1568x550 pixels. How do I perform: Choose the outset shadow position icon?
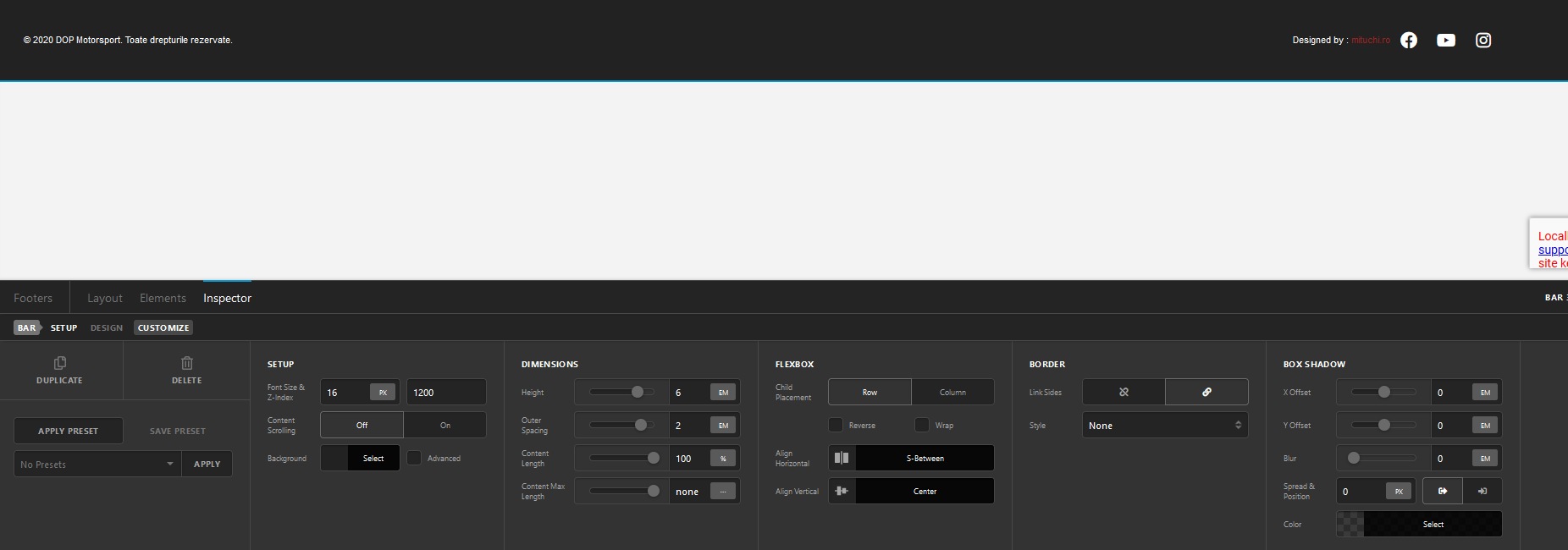pos(1443,491)
